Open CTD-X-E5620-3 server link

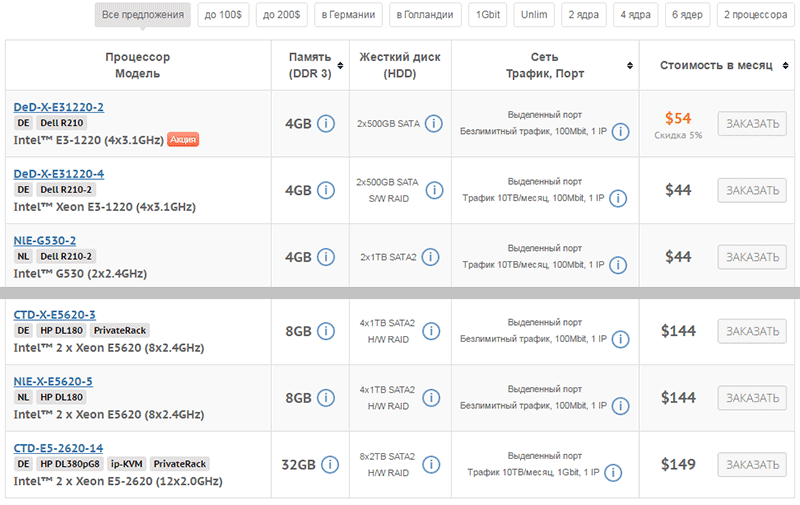(55, 315)
